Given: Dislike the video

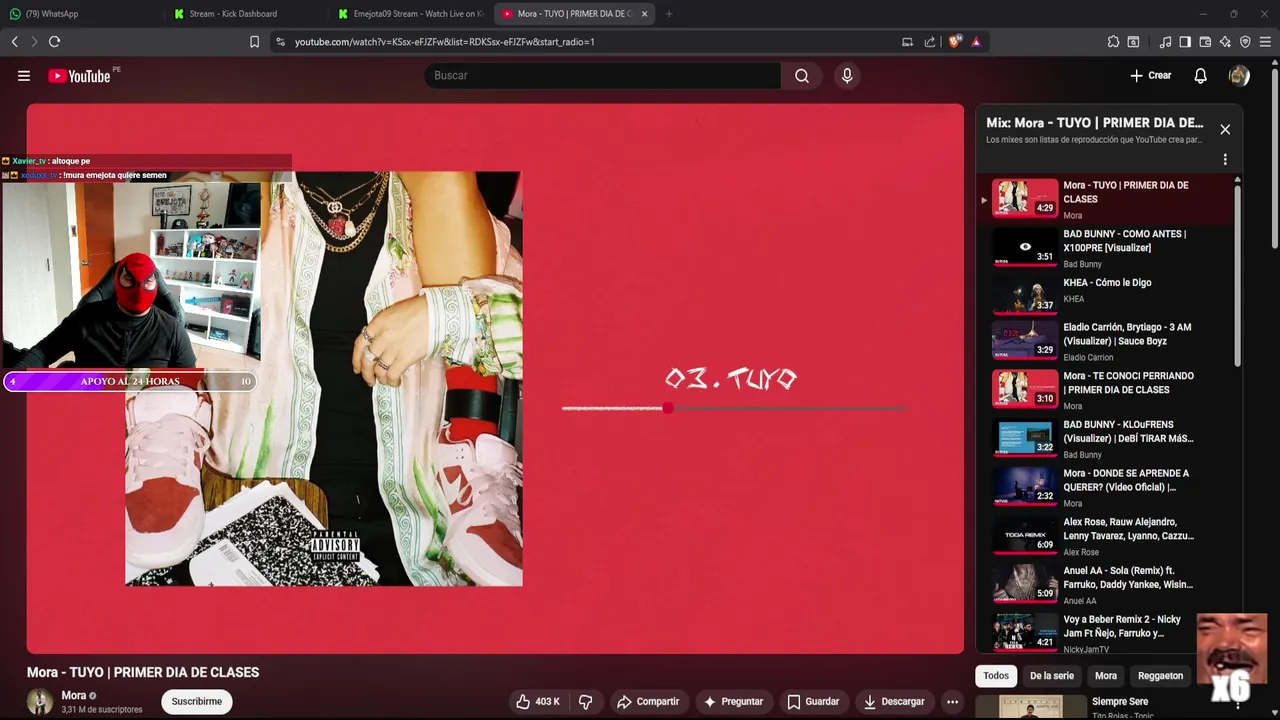Looking at the screenshot, I should [586, 702].
